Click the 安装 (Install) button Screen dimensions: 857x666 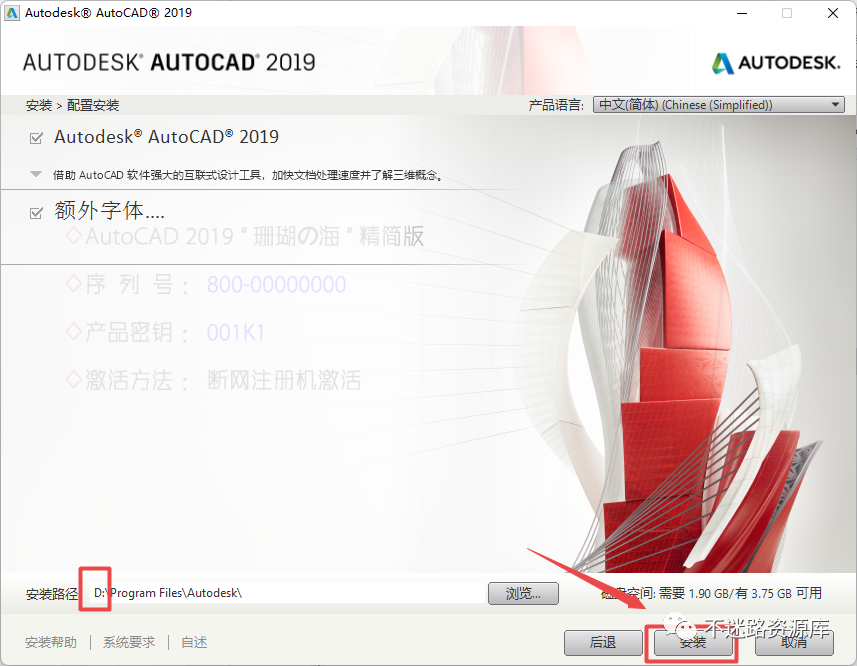click(x=693, y=643)
